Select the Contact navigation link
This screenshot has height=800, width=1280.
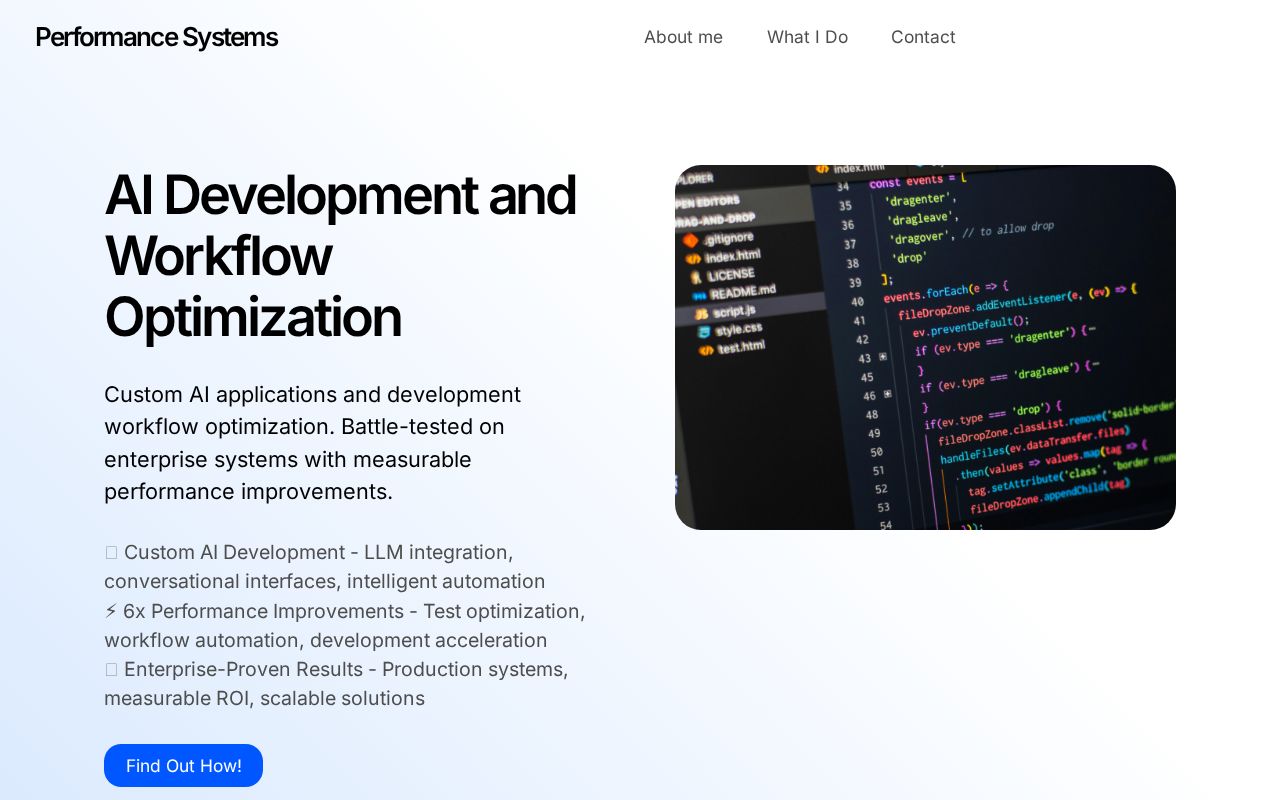[x=922, y=37]
